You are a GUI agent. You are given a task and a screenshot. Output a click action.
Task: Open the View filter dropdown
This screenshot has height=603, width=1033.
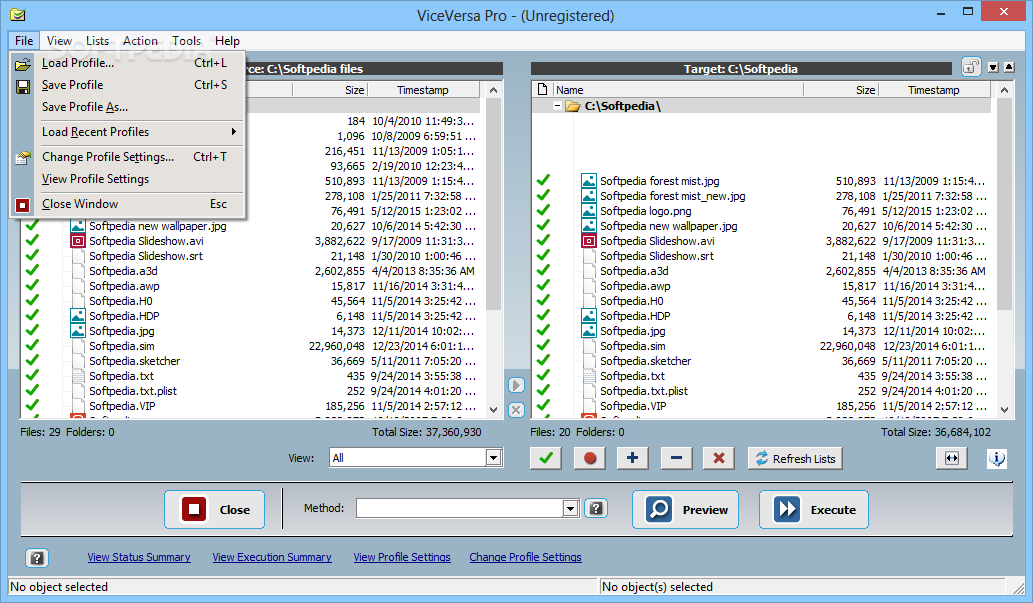(x=493, y=458)
